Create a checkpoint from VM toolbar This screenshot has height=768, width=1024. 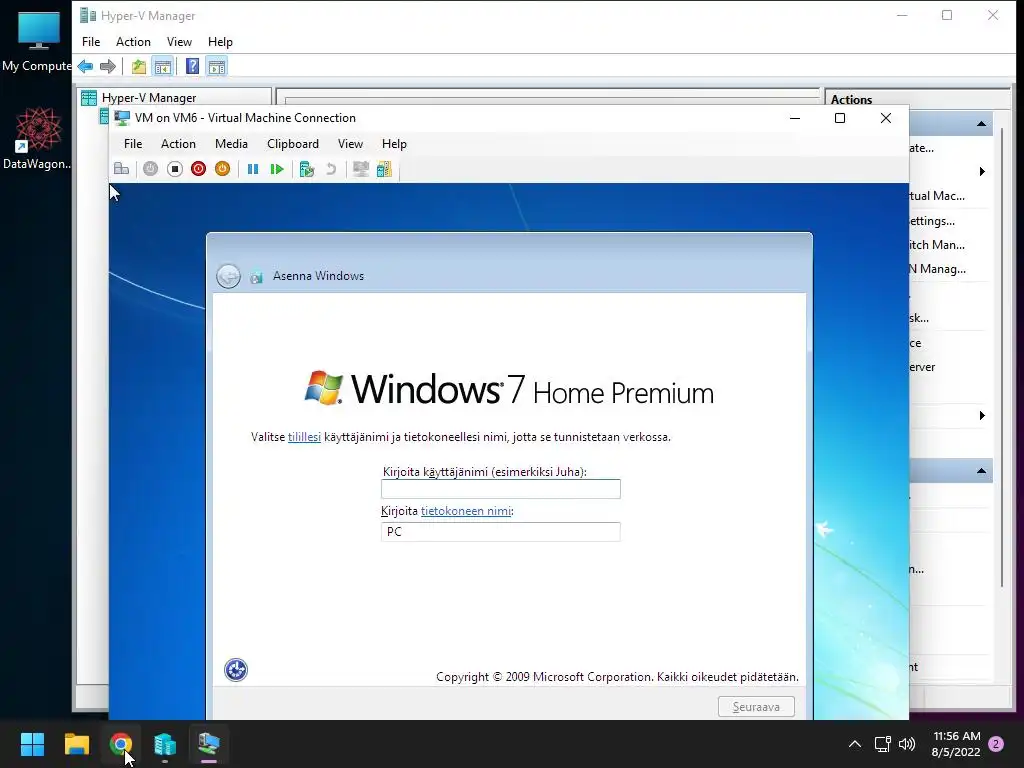coord(306,169)
